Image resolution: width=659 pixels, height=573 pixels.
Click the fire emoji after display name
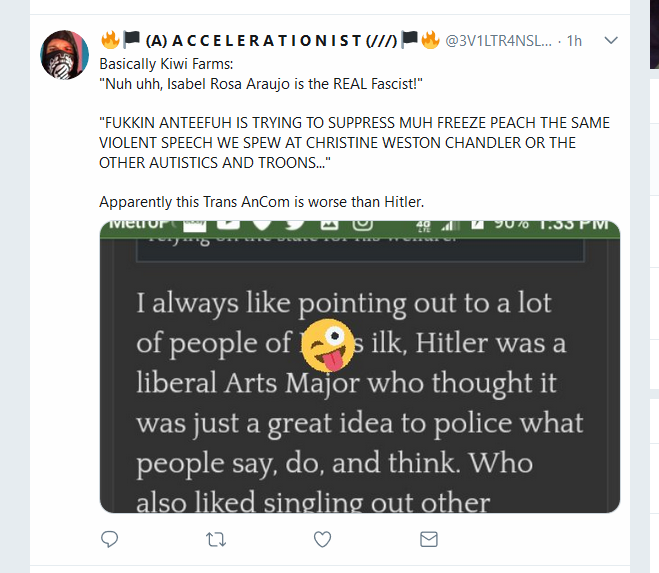(x=430, y=40)
